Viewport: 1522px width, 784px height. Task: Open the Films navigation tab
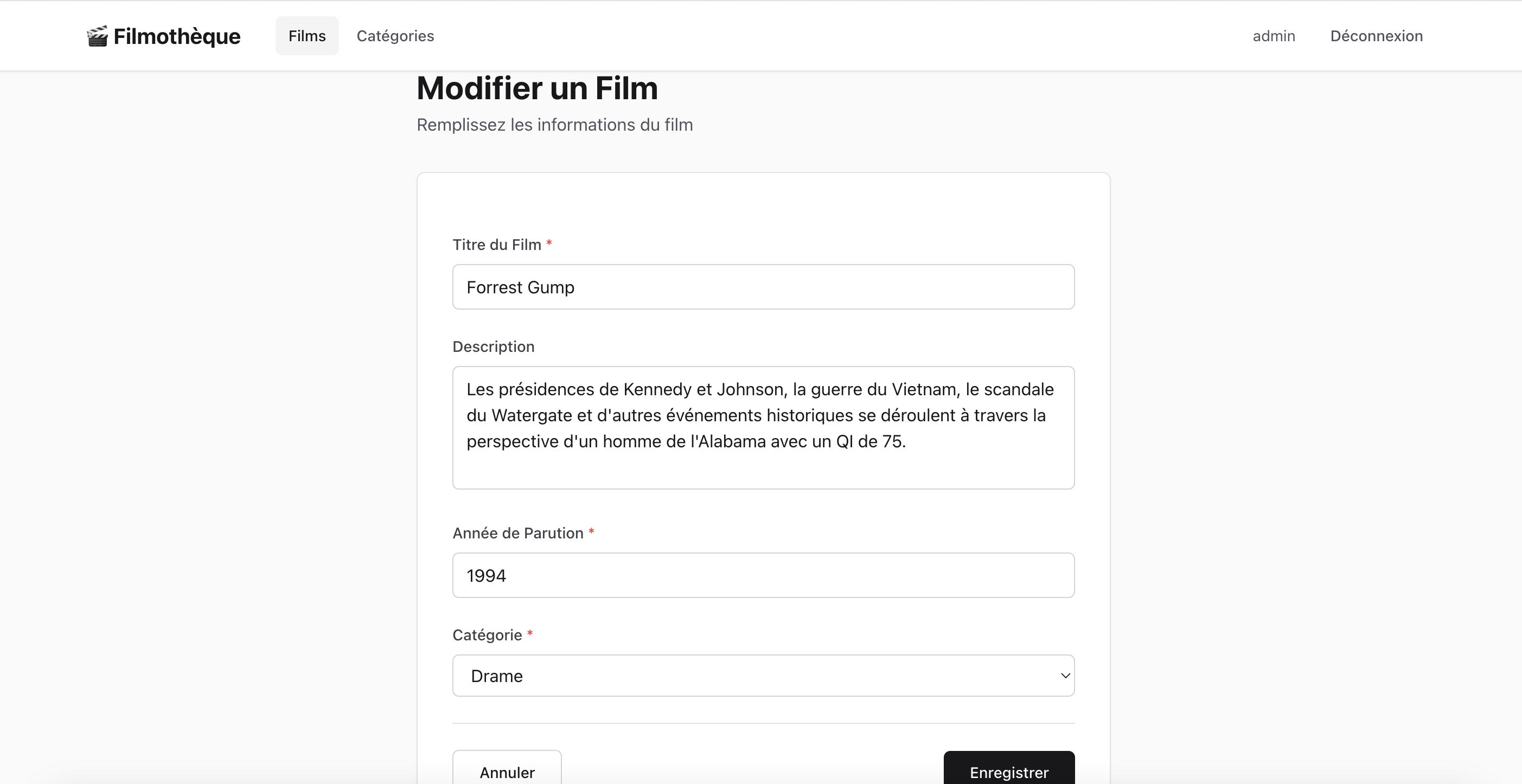(x=306, y=36)
